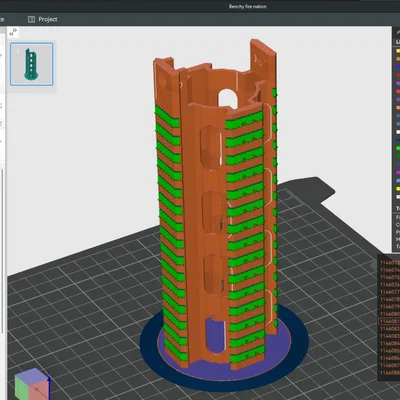This screenshot has height=400, width=400.
Task: Toggle the dark green legend entry
Action: click(398, 156)
